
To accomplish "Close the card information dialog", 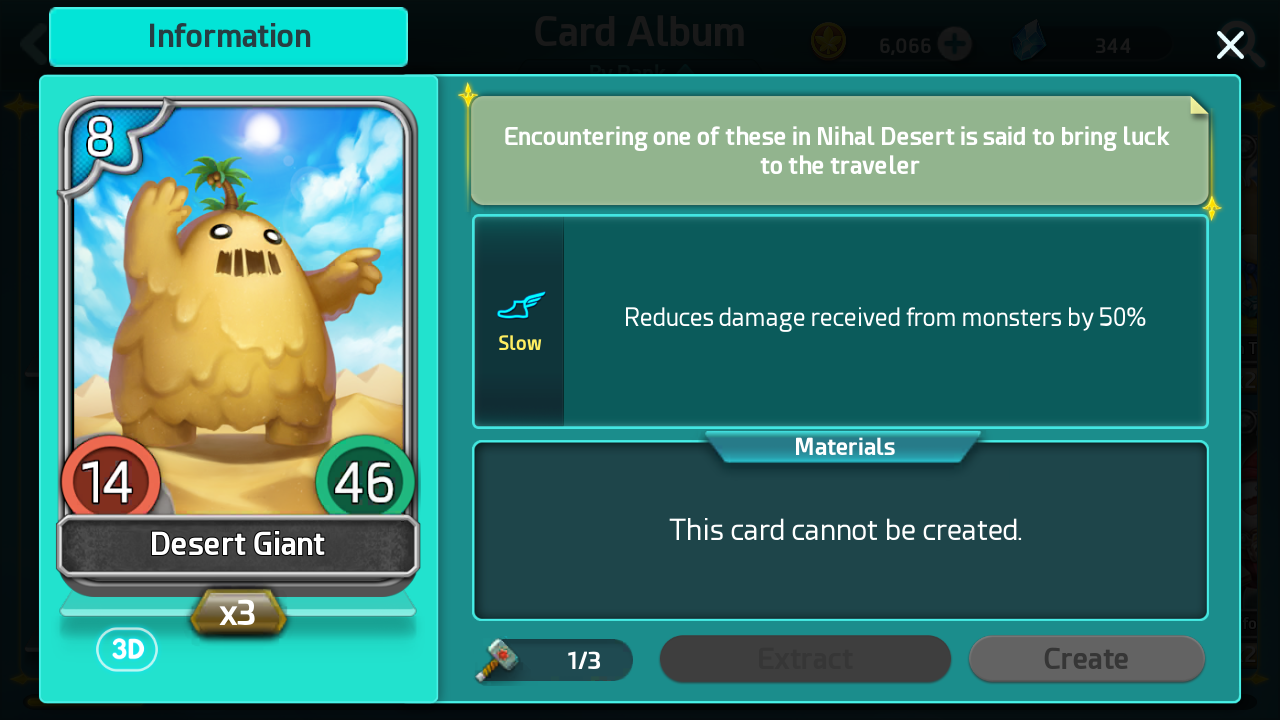I will point(1230,45).
